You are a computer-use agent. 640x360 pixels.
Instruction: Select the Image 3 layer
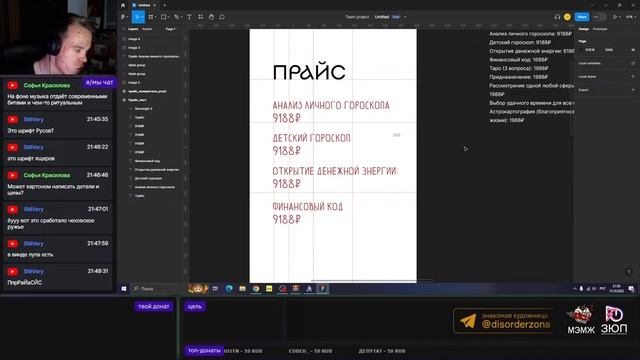point(134,48)
